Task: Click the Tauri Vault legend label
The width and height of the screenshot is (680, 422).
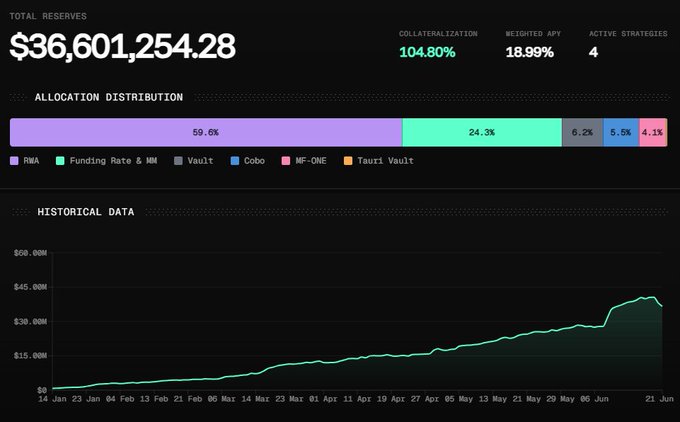Action: 385,161
